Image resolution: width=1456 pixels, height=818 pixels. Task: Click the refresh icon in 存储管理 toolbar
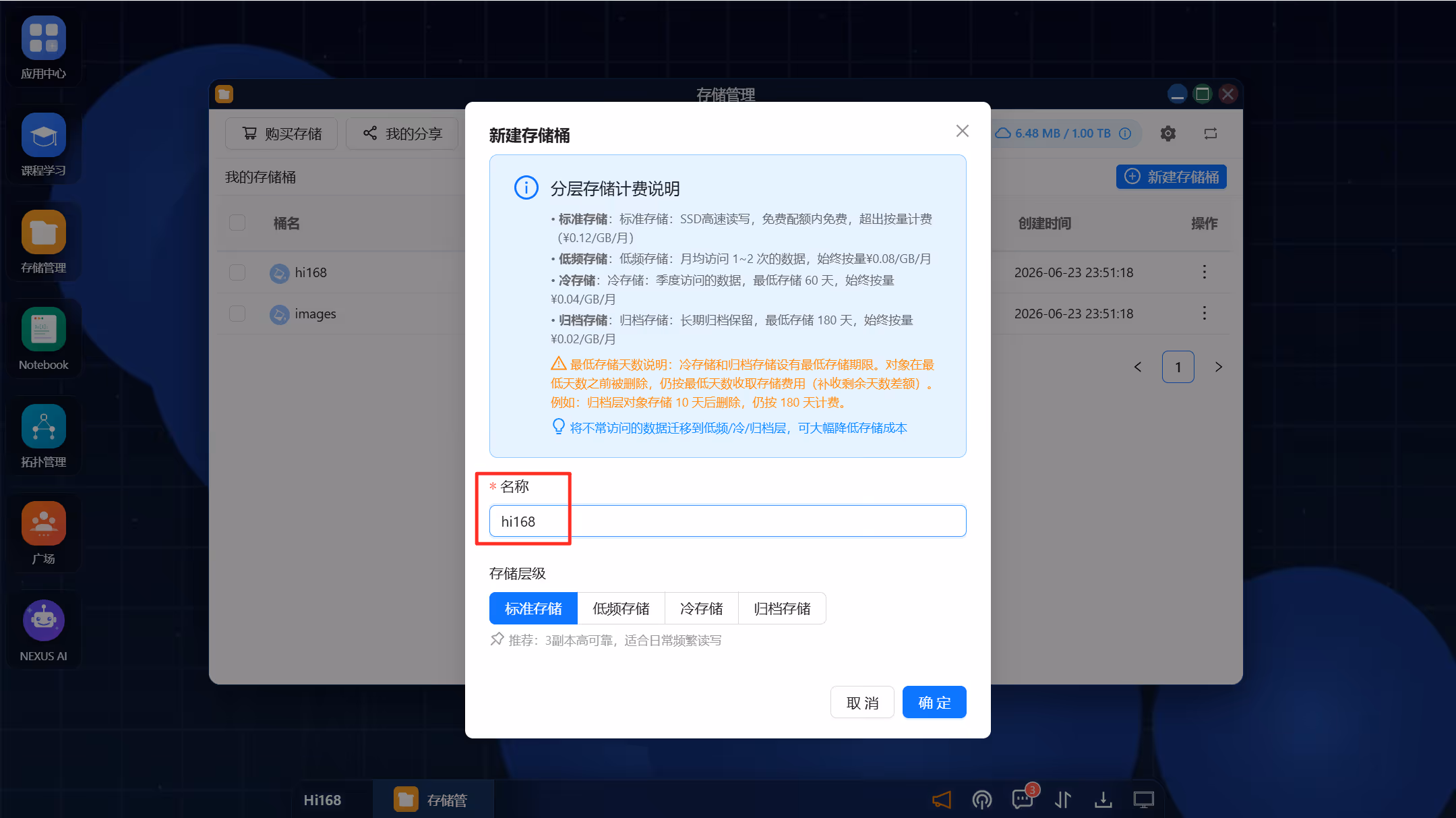point(1211,134)
